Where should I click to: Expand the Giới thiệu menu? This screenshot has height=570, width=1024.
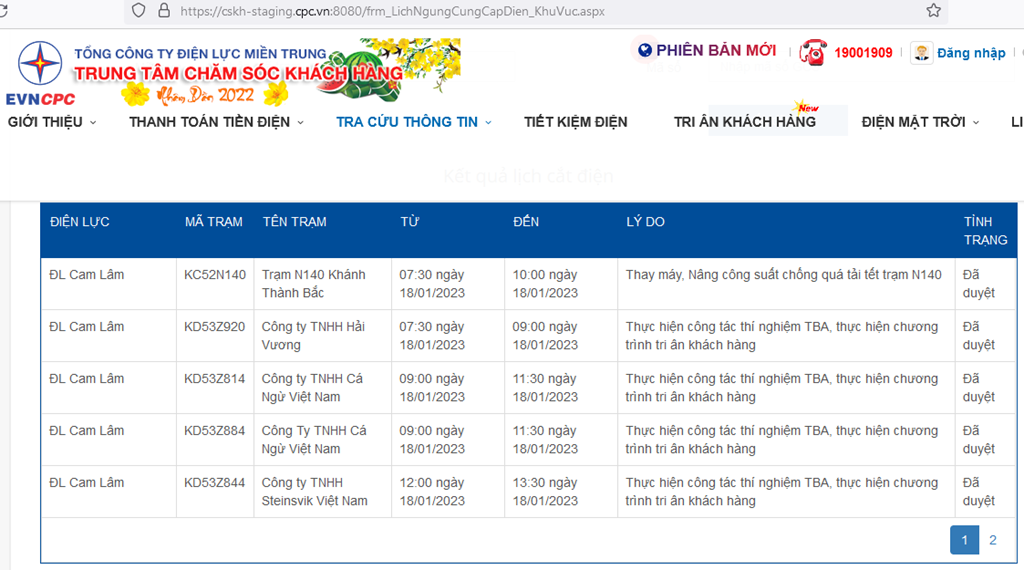(x=52, y=122)
